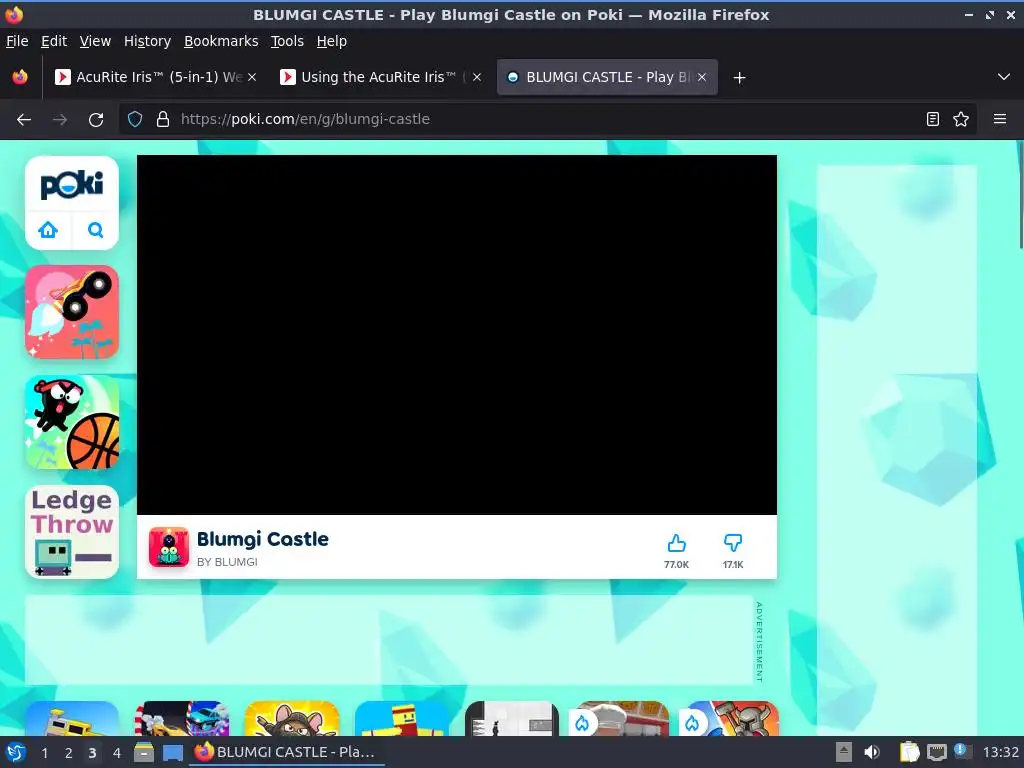Open the black-and-white silhouette game thumbnail
This screenshot has width=1024, height=768.
512,718
